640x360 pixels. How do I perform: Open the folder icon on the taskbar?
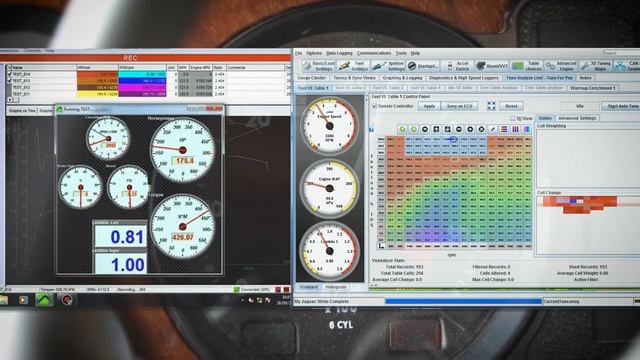[x=3, y=300]
